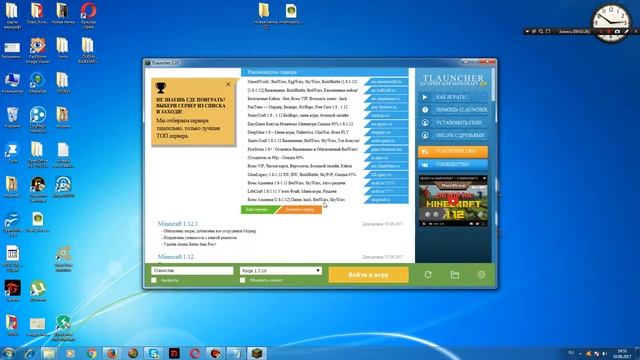Click Windows Start button
640x360 pixels.
click(x=9, y=353)
